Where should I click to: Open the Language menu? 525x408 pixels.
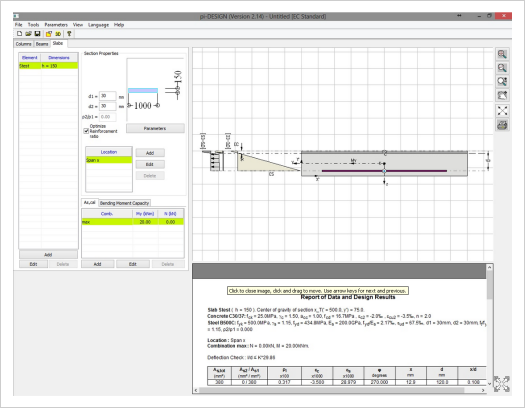pos(98,25)
